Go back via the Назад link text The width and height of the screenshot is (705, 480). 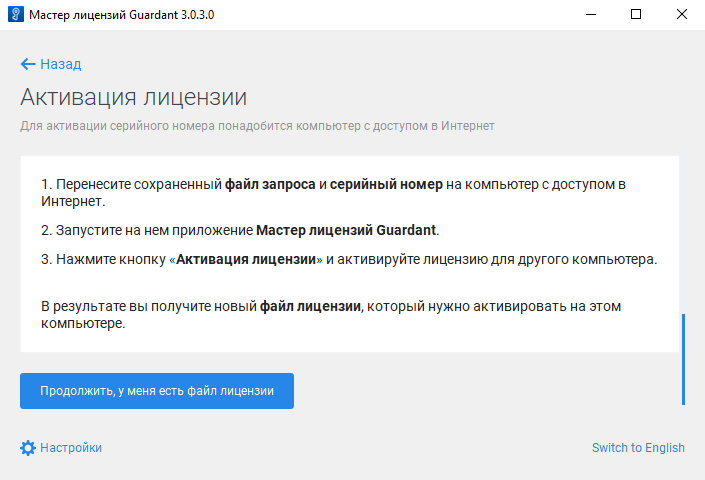tap(60, 64)
